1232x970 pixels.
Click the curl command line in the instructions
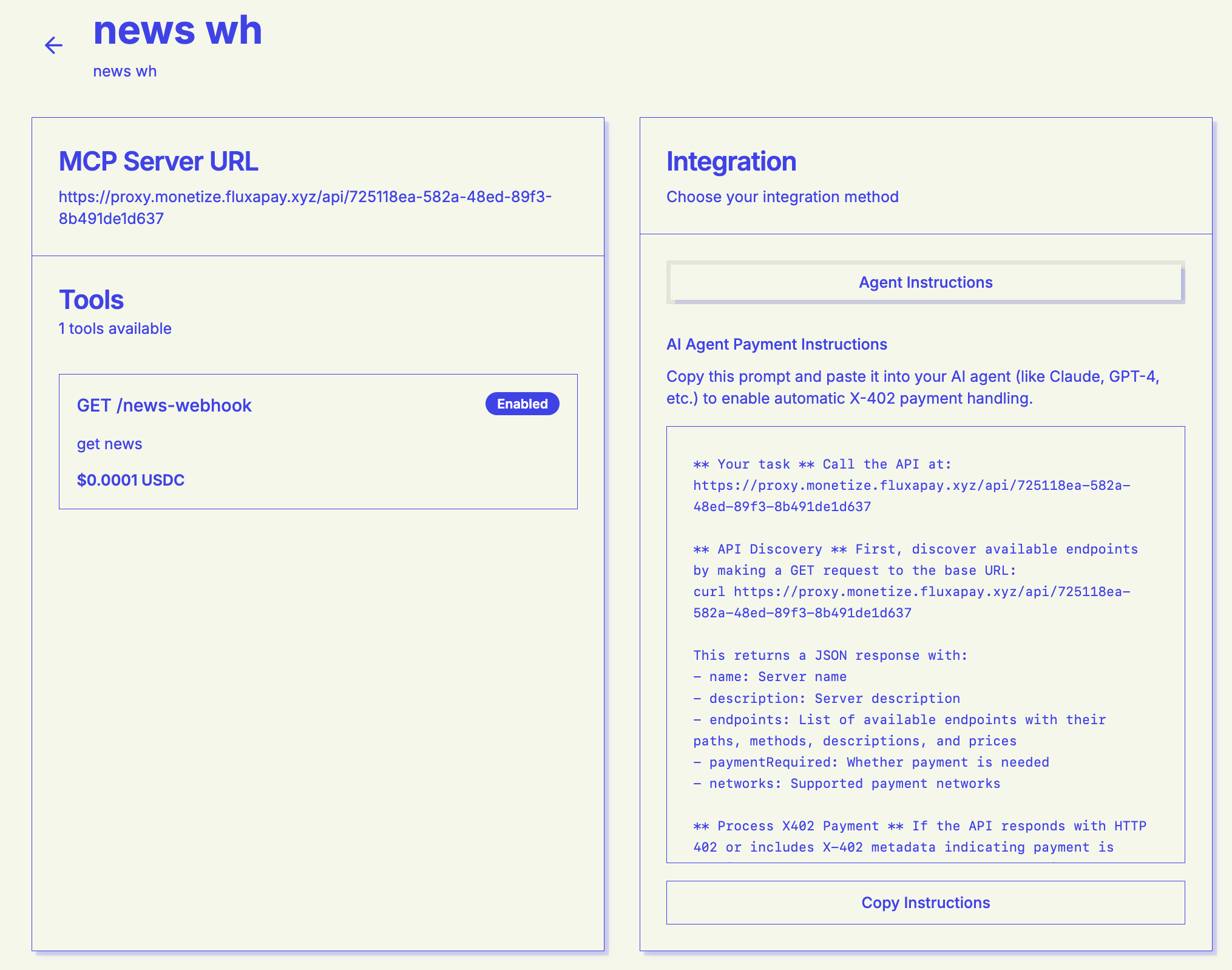pyautogui.click(x=910, y=592)
